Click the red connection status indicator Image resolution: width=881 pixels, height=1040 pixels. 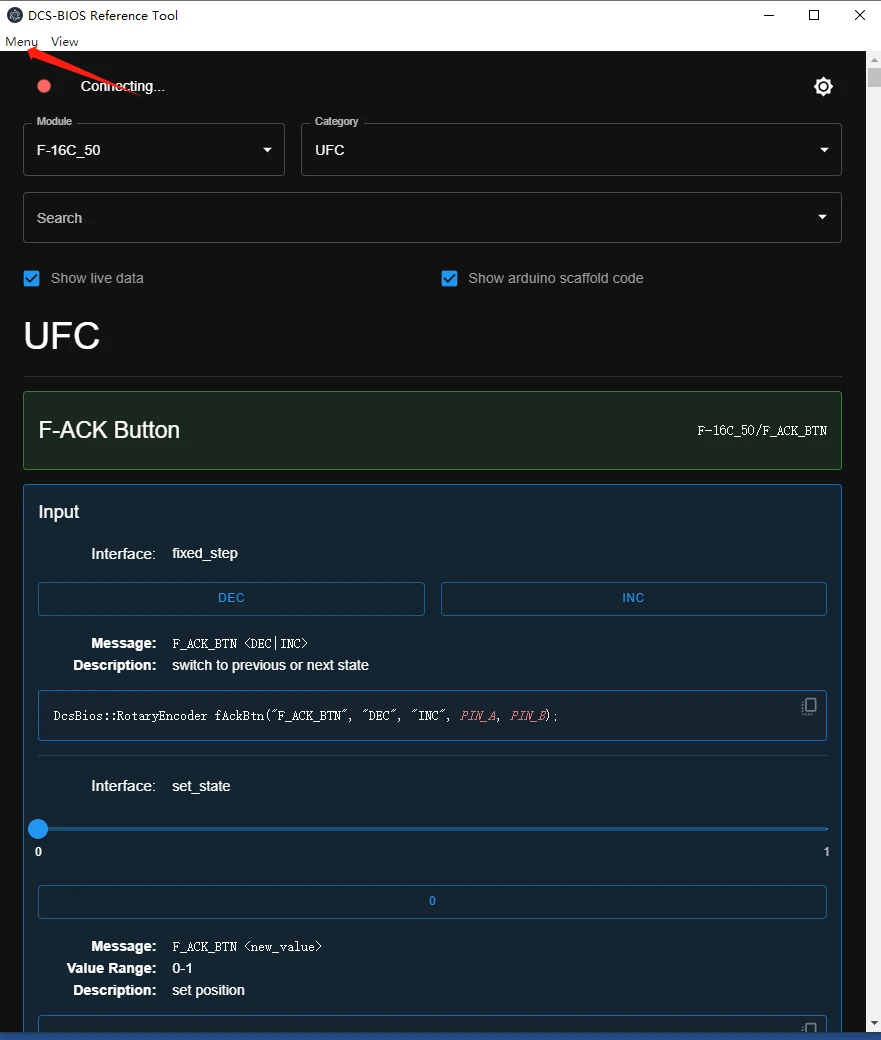pos(44,86)
